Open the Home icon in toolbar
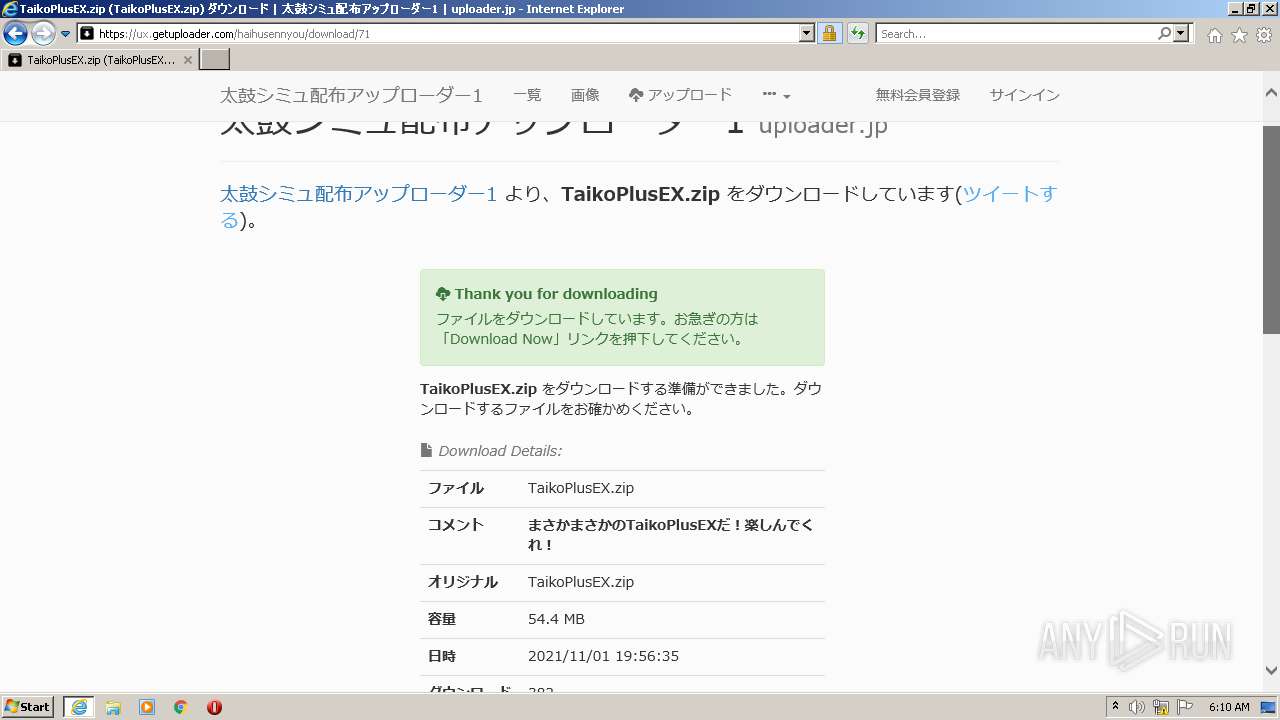Image resolution: width=1280 pixels, height=720 pixels. (1214, 35)
